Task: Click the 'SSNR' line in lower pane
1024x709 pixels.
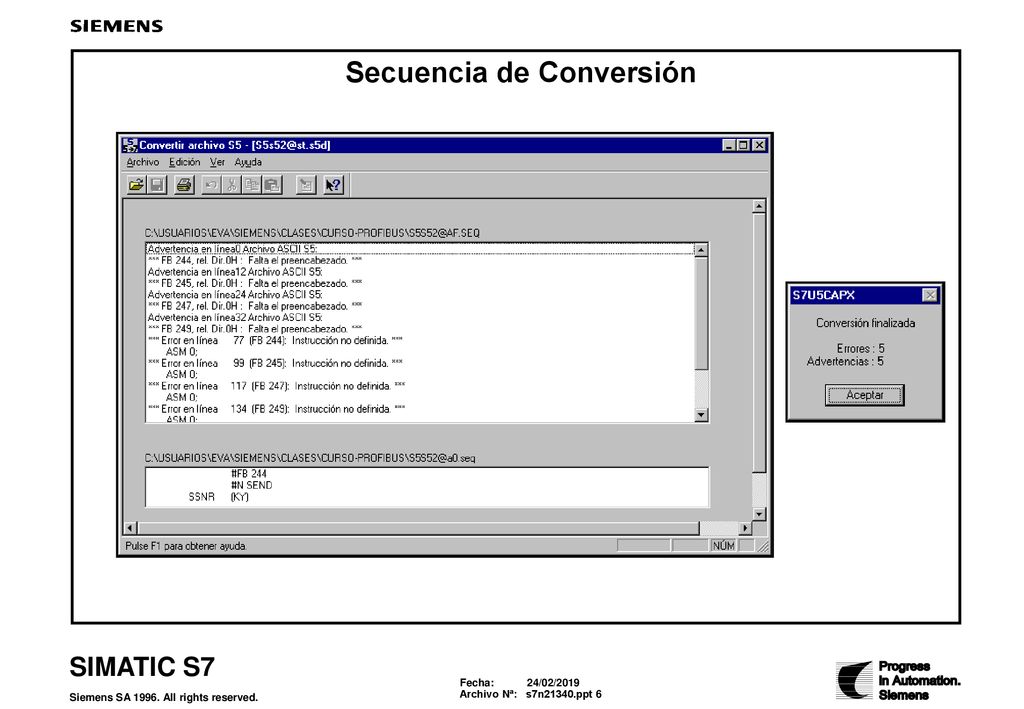Action: [x=218, y=497]
